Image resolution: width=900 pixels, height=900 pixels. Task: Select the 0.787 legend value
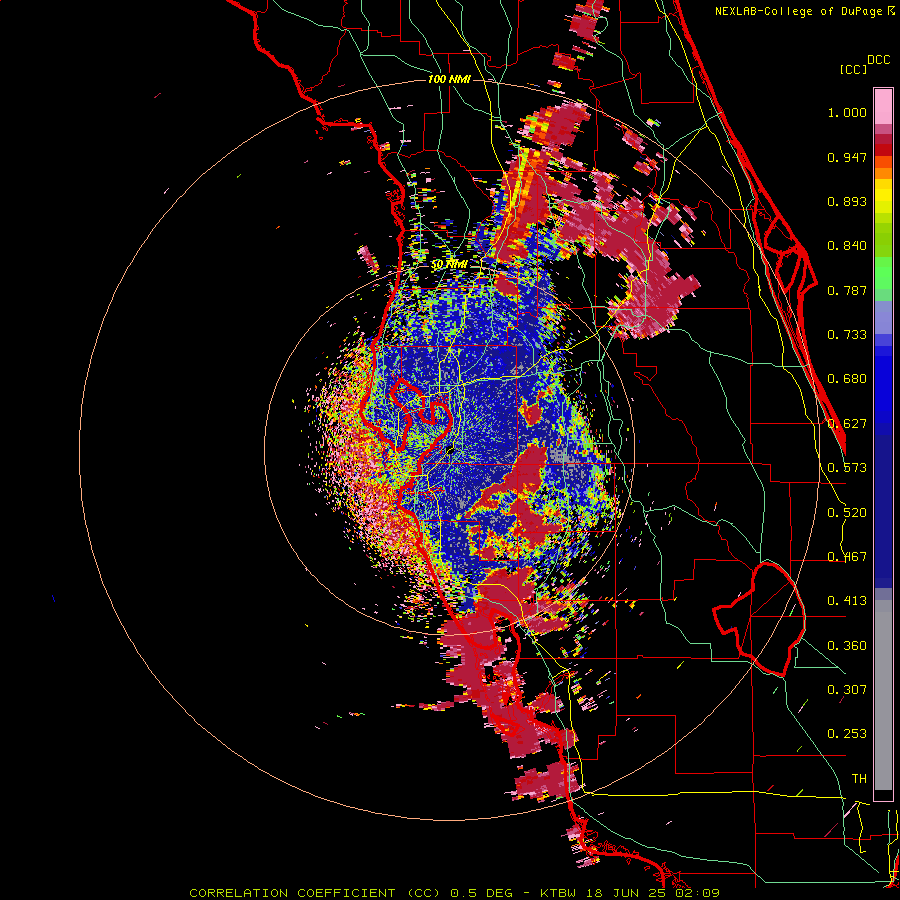pos(847,290)
